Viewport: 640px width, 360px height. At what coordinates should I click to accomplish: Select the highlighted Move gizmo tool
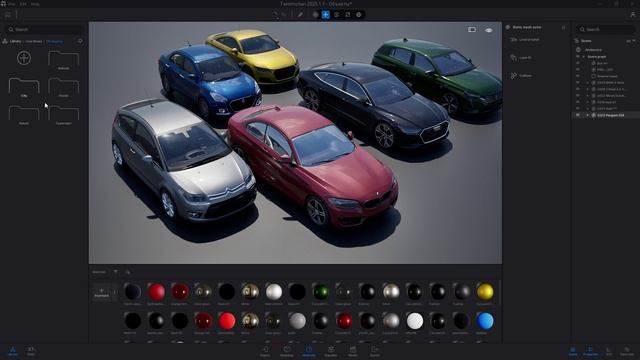pos(326,15)
